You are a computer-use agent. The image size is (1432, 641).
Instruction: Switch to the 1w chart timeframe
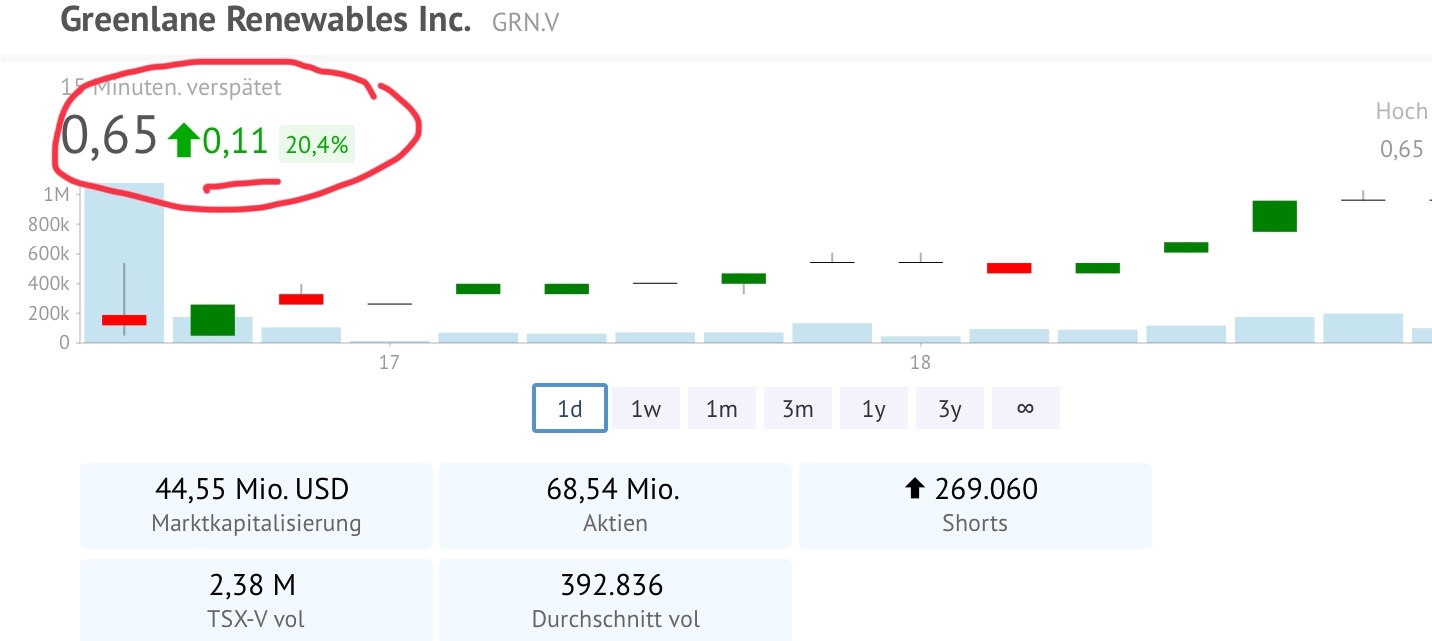[645, 407]
